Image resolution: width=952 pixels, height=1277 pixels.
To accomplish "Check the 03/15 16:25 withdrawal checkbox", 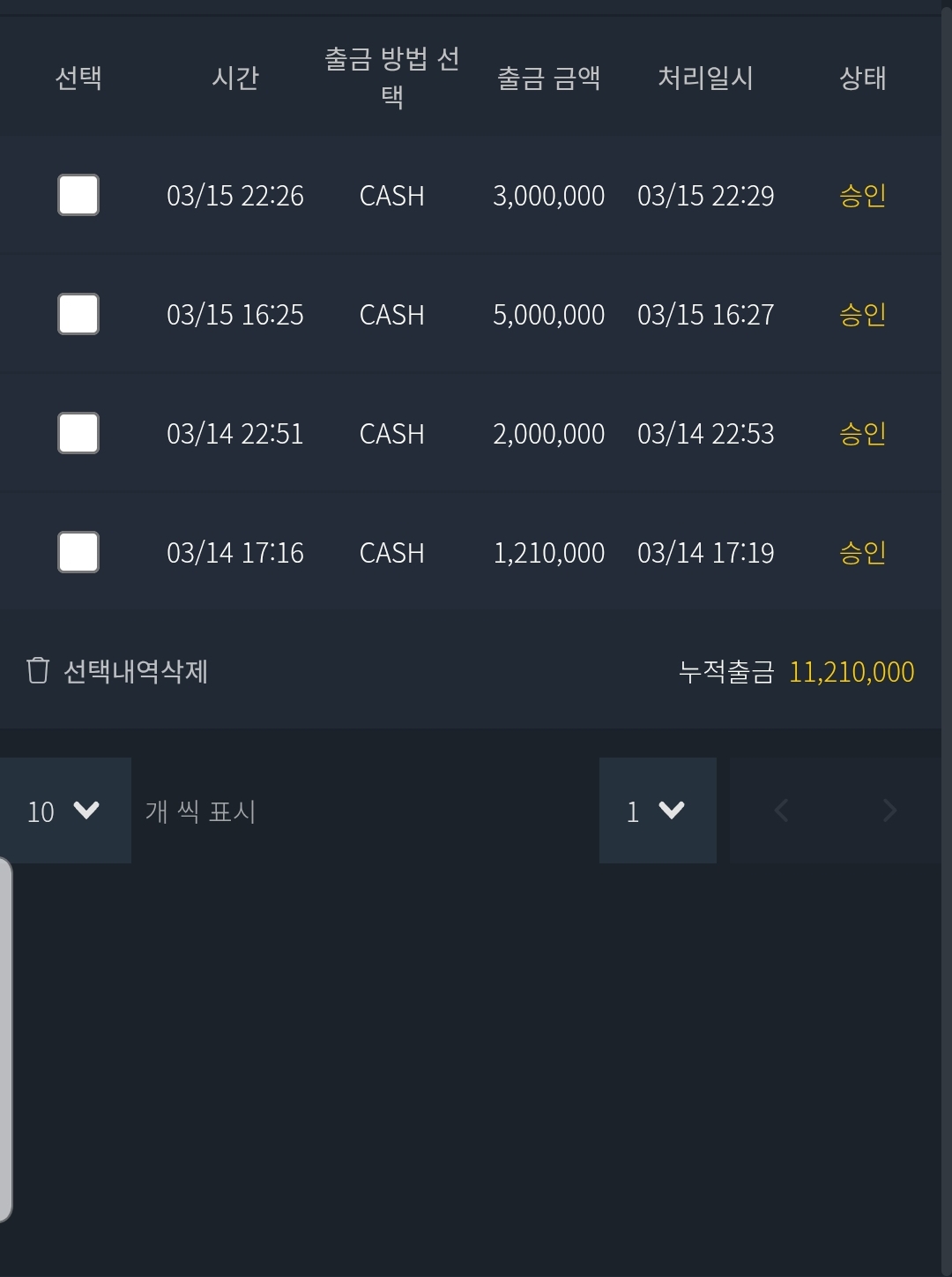I will coord(78,315).
